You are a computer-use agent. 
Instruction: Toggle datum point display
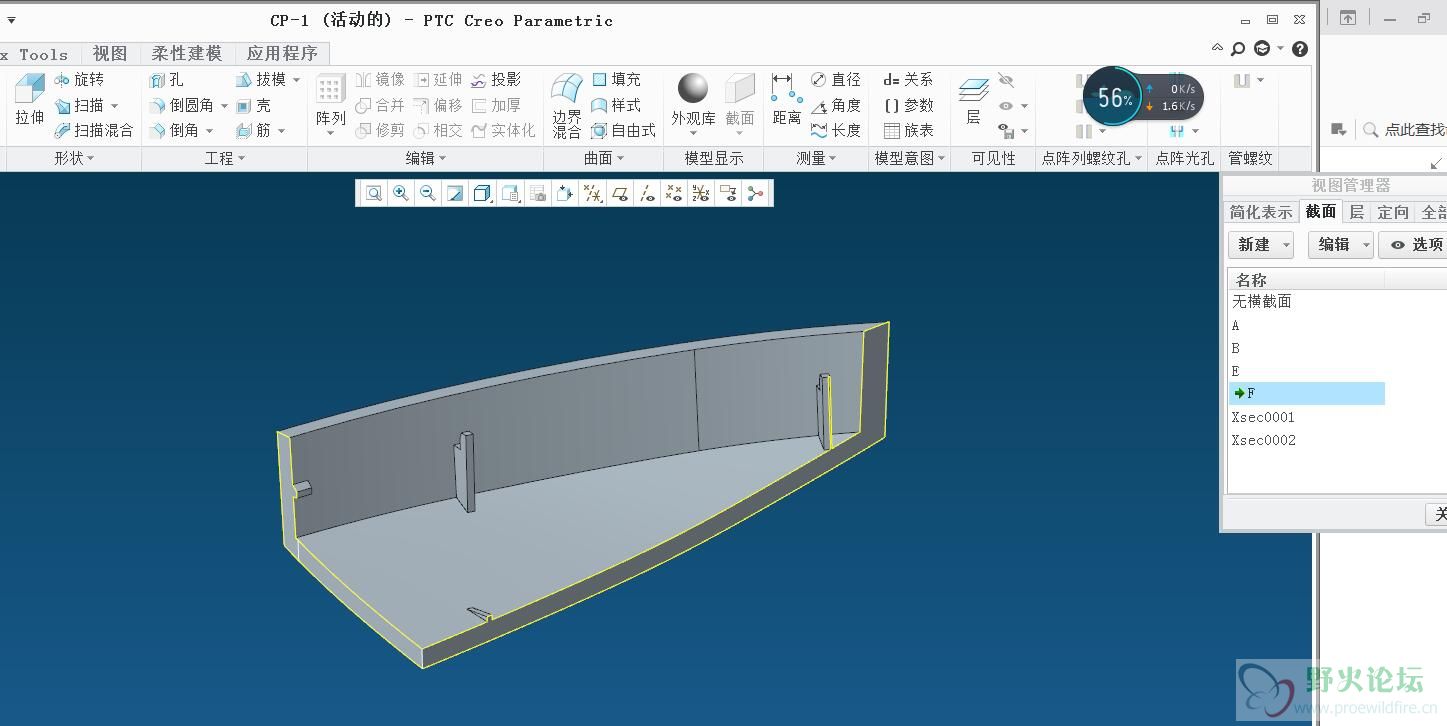click(674, 193)
